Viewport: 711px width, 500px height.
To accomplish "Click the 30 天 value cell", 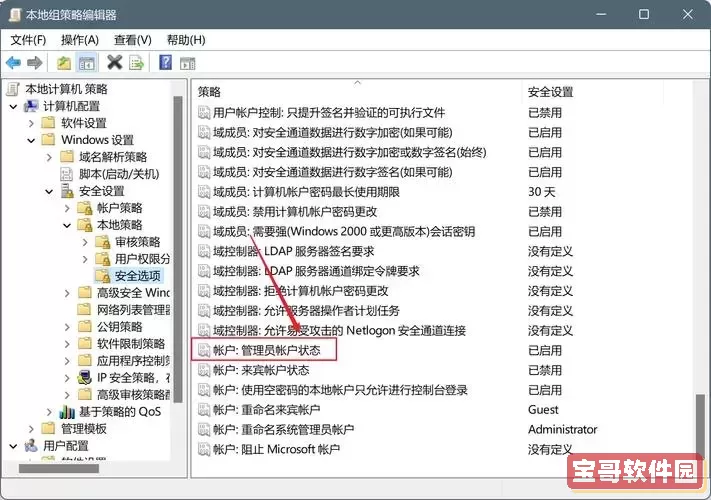I will pos(542,192).
